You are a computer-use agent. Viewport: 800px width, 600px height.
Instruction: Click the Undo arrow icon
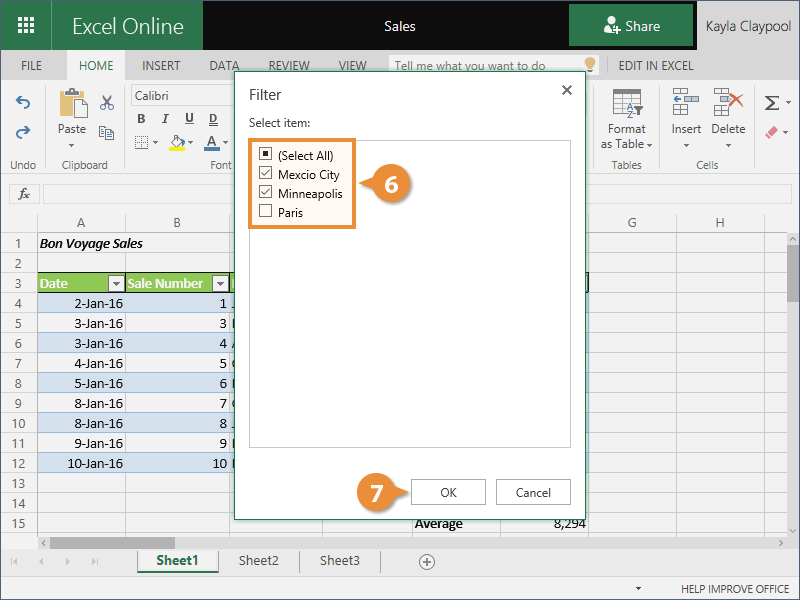(x=23, y=103)
